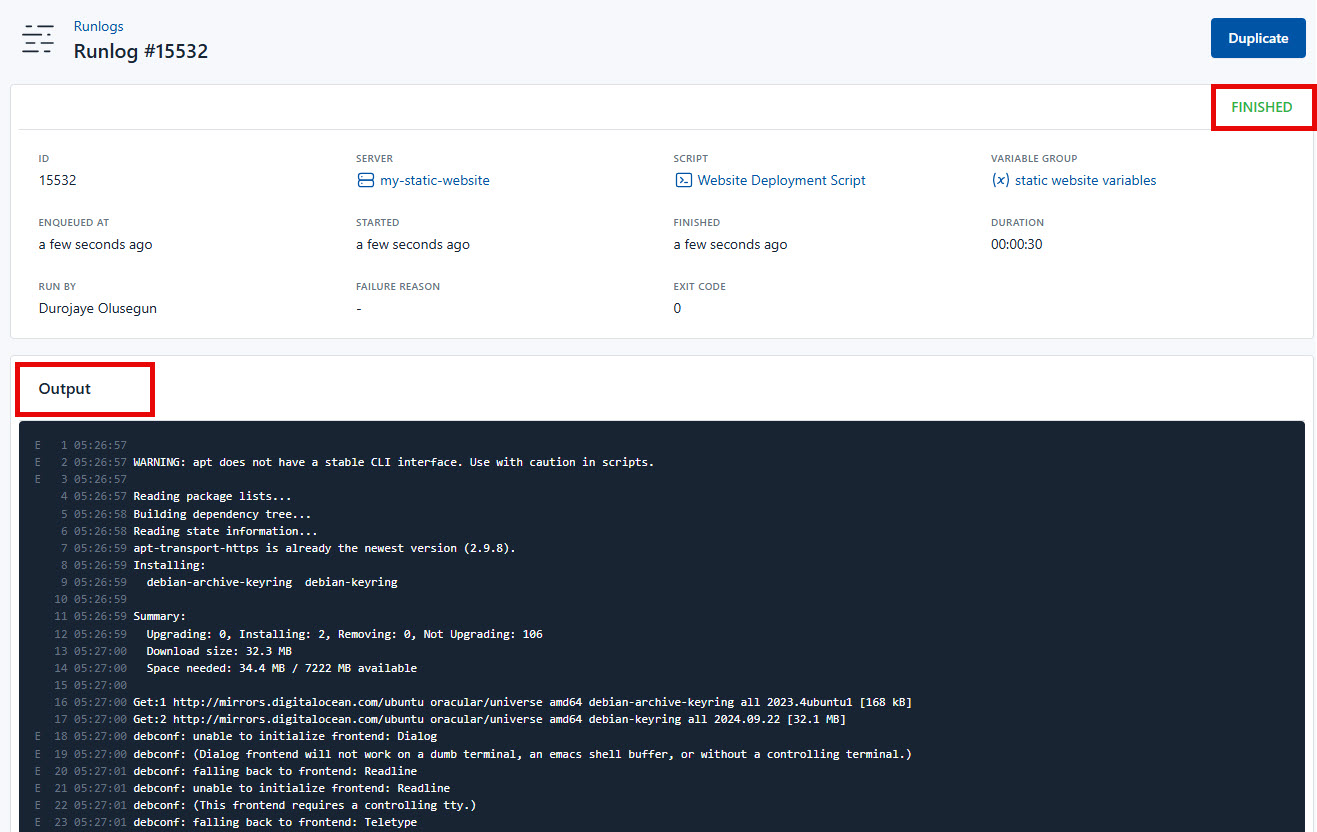Click the E stderr marker on output line 18
Screen dimensions: 1317x832
37,736
